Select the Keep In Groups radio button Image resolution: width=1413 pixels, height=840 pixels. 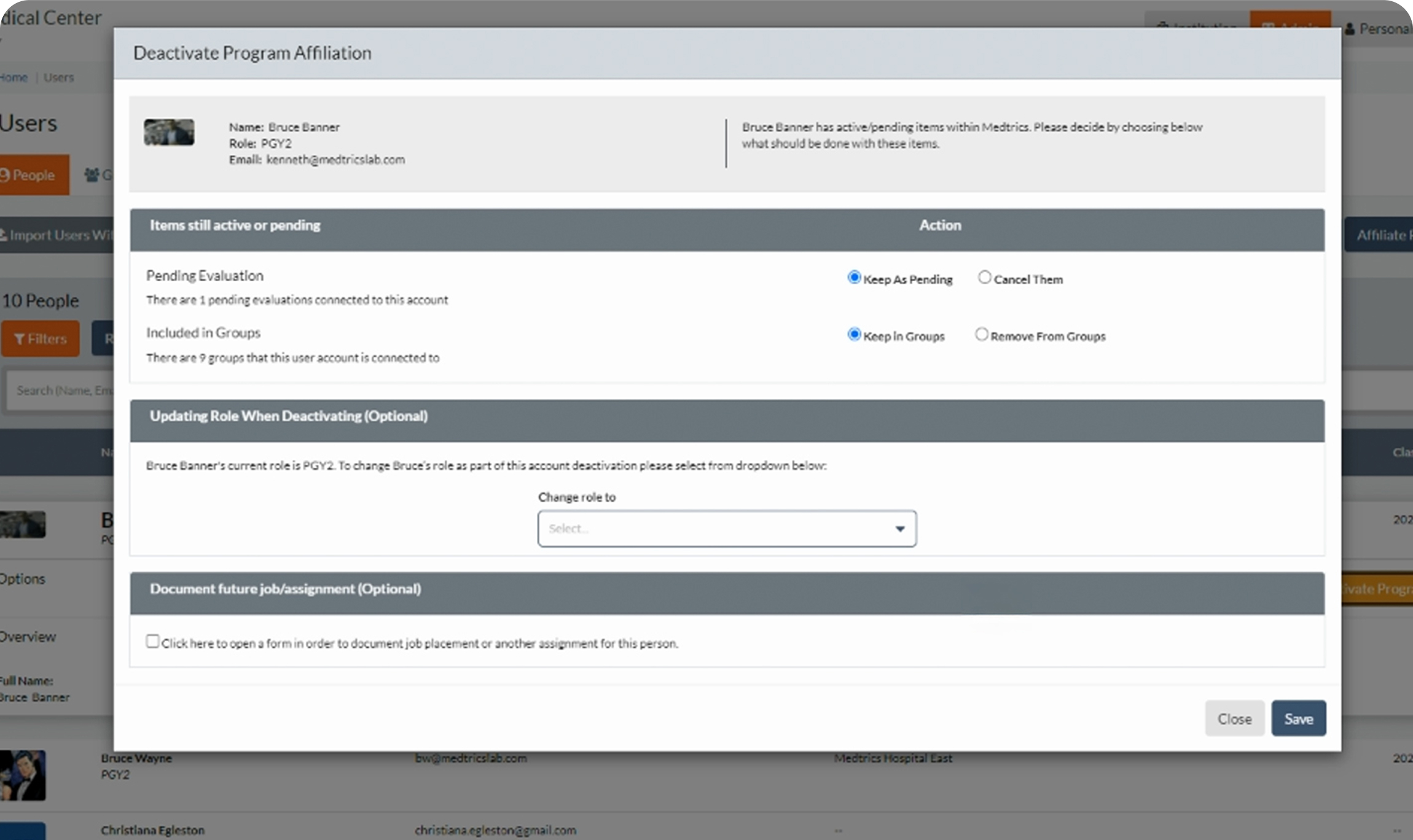[x=854, y=335]
